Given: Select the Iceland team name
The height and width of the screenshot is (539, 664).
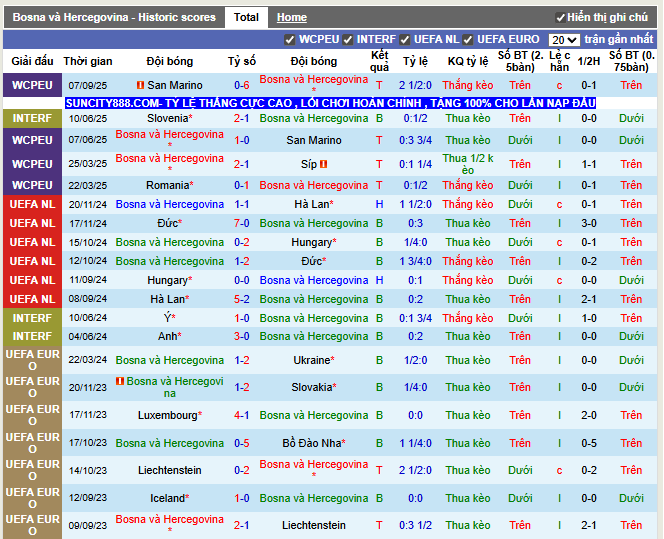Looking at the screenshot, I should (167, 498).
